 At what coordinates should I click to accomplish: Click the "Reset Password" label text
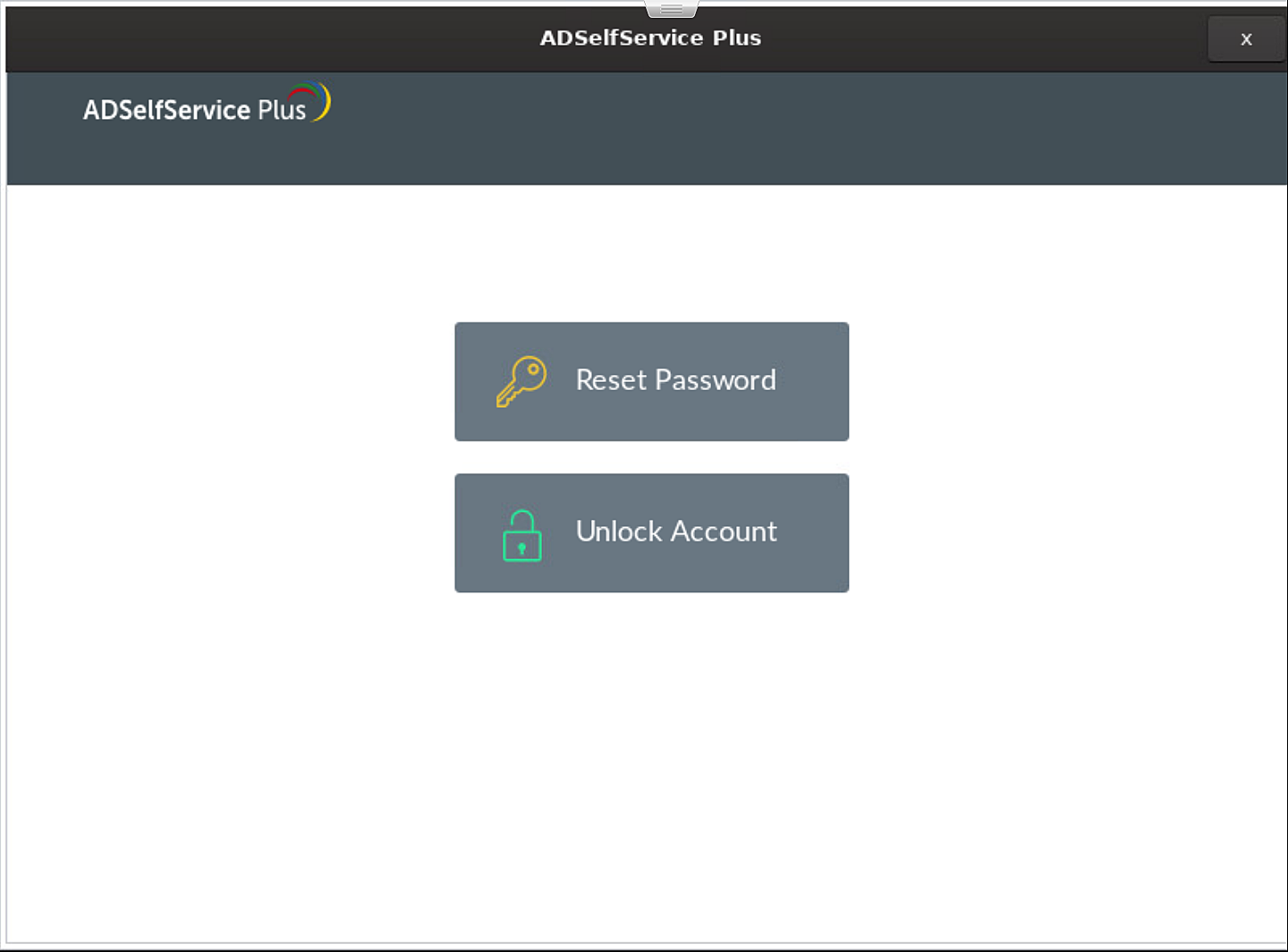pos(675,380)
